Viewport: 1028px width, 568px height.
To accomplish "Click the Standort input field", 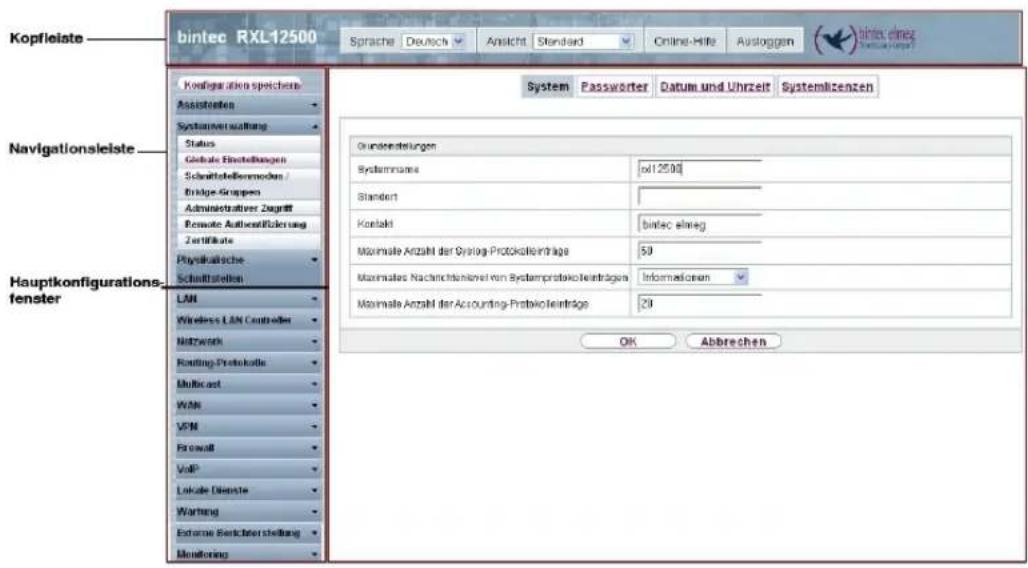I will [x=700, y=196].
